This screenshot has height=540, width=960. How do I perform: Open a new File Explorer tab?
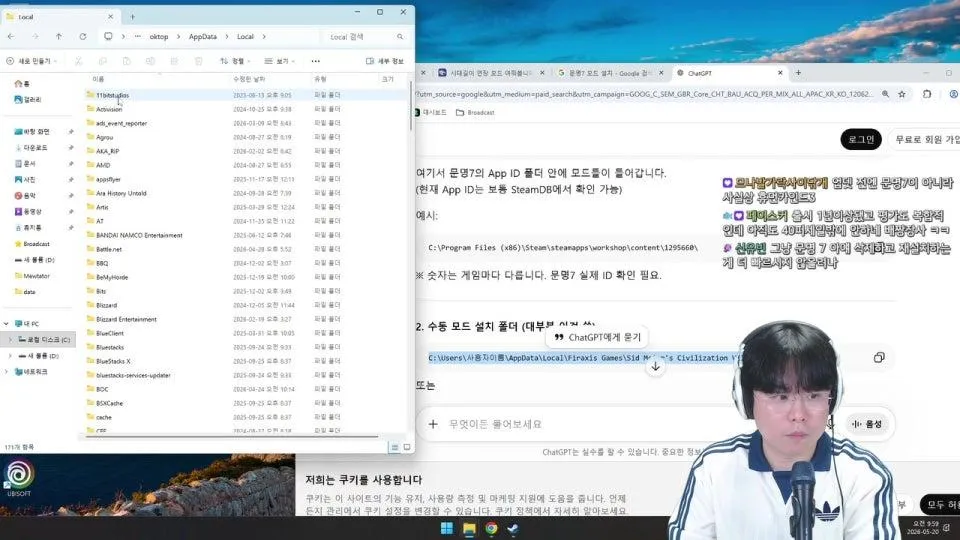132,17
